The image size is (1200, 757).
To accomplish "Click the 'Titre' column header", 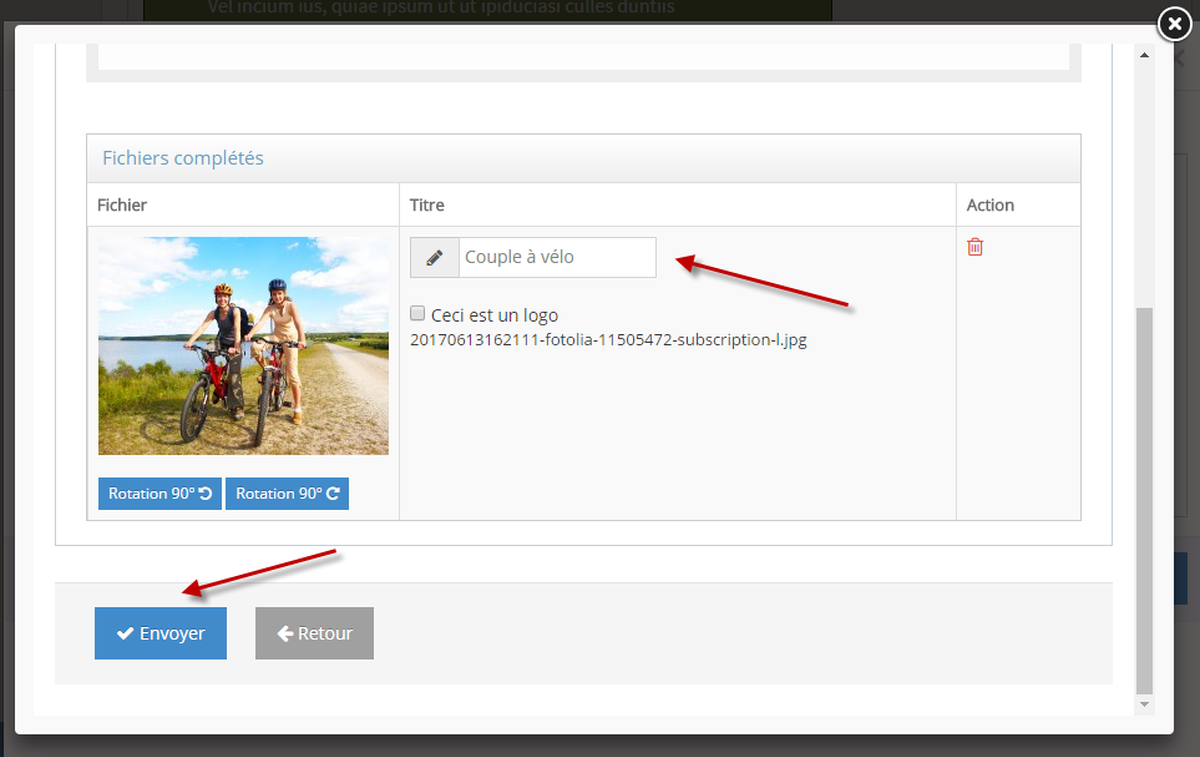I will point(427,205).
